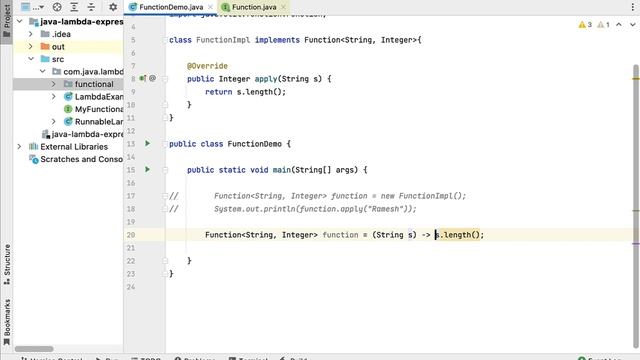The width and height of the screenshot is (640, 360).
Task: Expand the functional package
Action: 54,84
